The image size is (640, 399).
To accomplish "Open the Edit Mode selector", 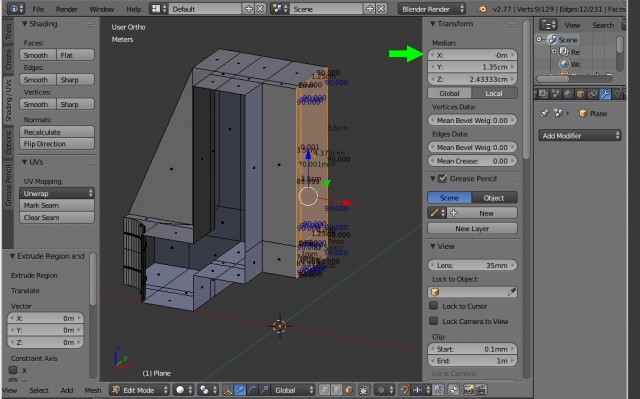I will click(x=140, y=390).
